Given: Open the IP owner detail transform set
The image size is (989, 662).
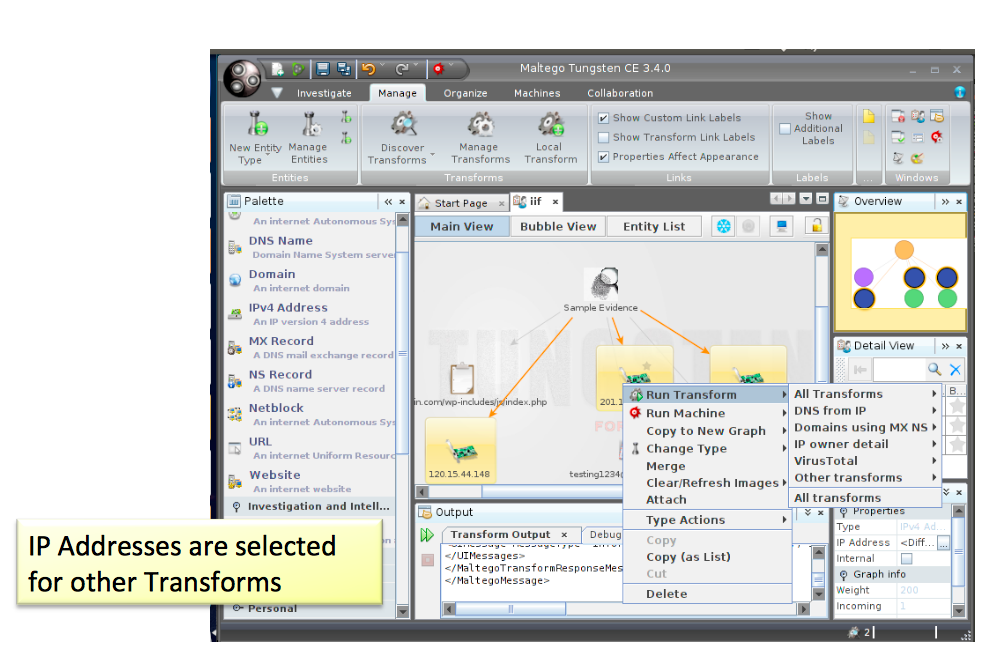Looking at the screenshot, I should (x=865, y=444).
